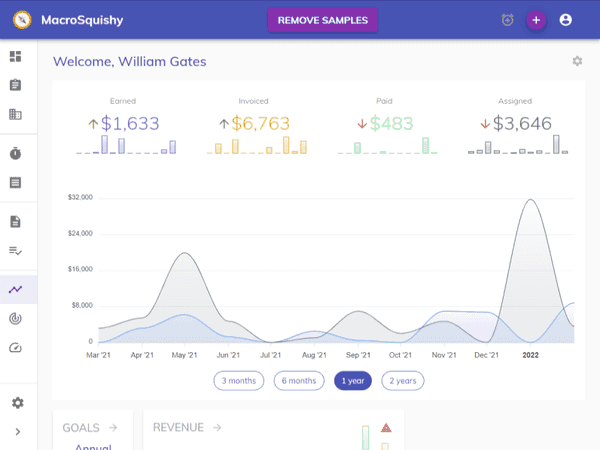Viewport: 600px width, 450px height.
Task: Click the Earned $1,633 summary stat
Action: 124,124
